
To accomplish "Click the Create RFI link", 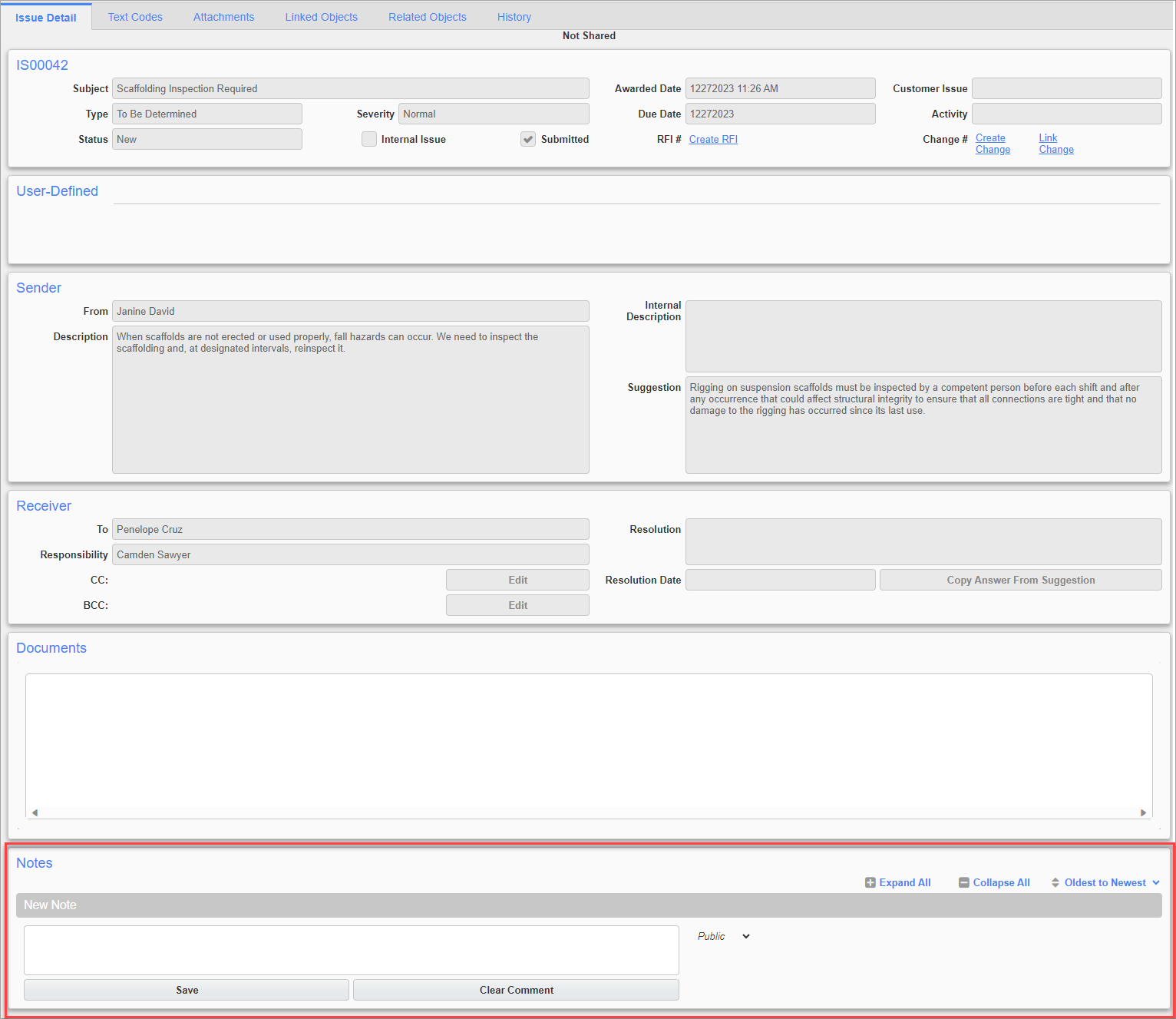I will coord(713,139).
